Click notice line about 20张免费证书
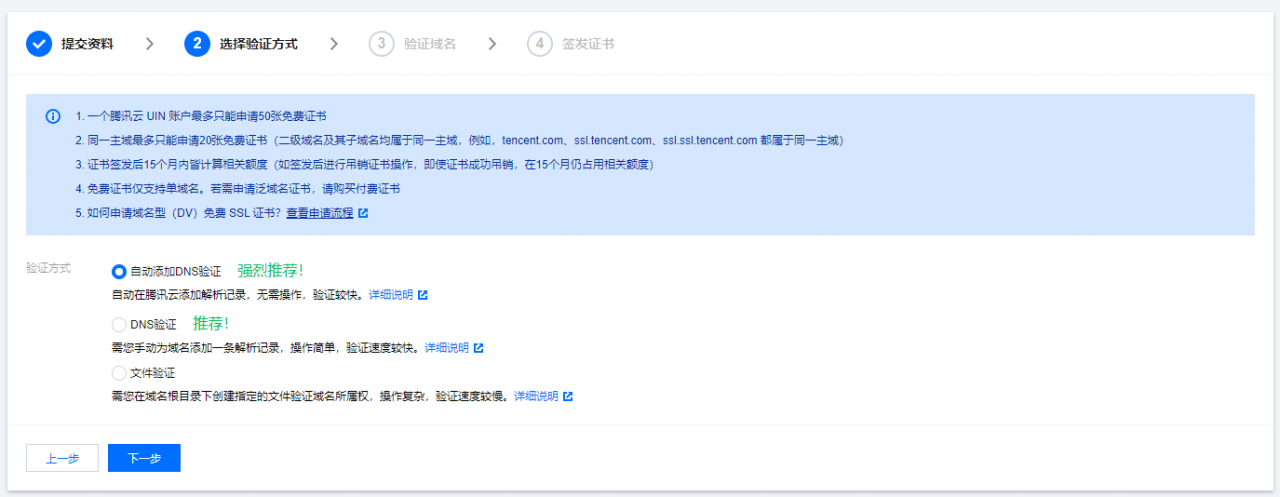The width and height of the screenshot is (1280, 497). (x=459, y=141)
